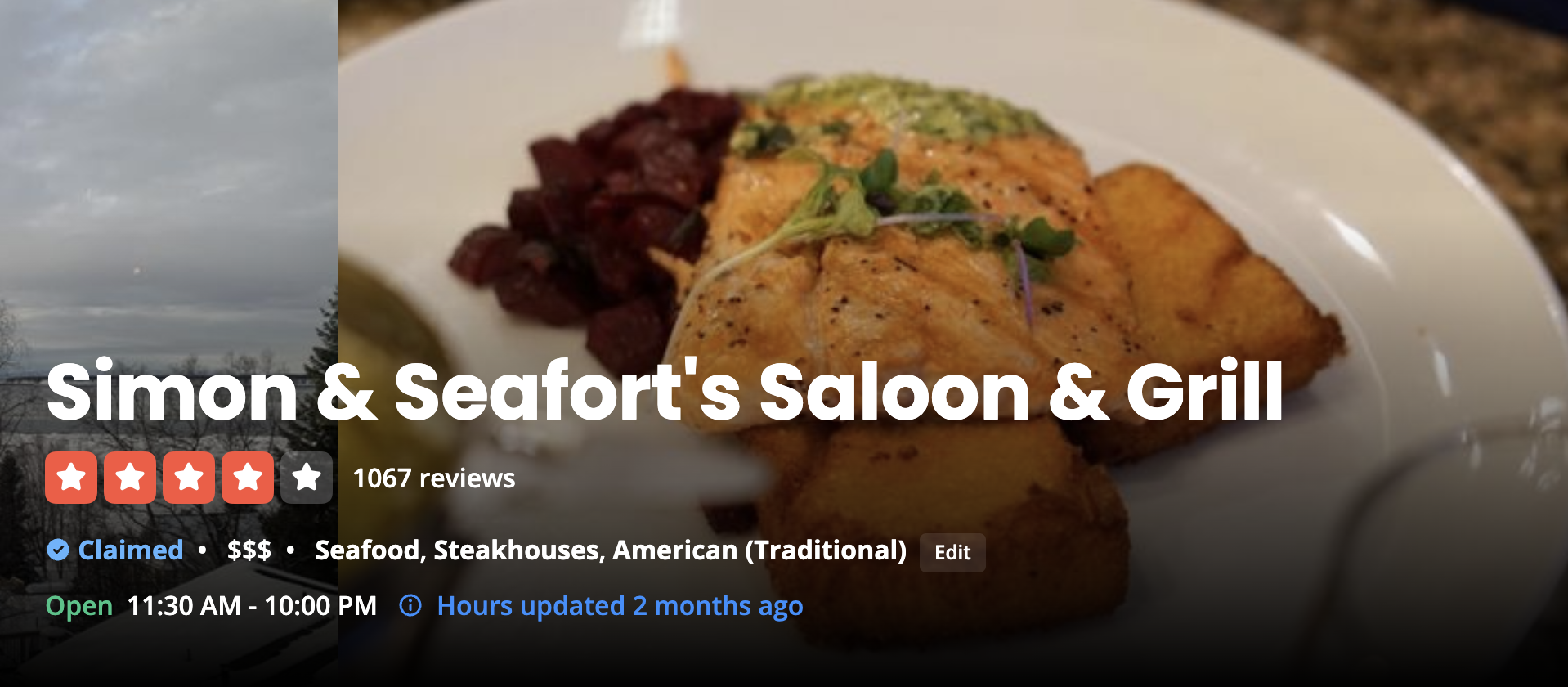Click the $$$ price range indicator
Screen dimensions: 1568x687
pyautogui.click(x=249, y=550)
